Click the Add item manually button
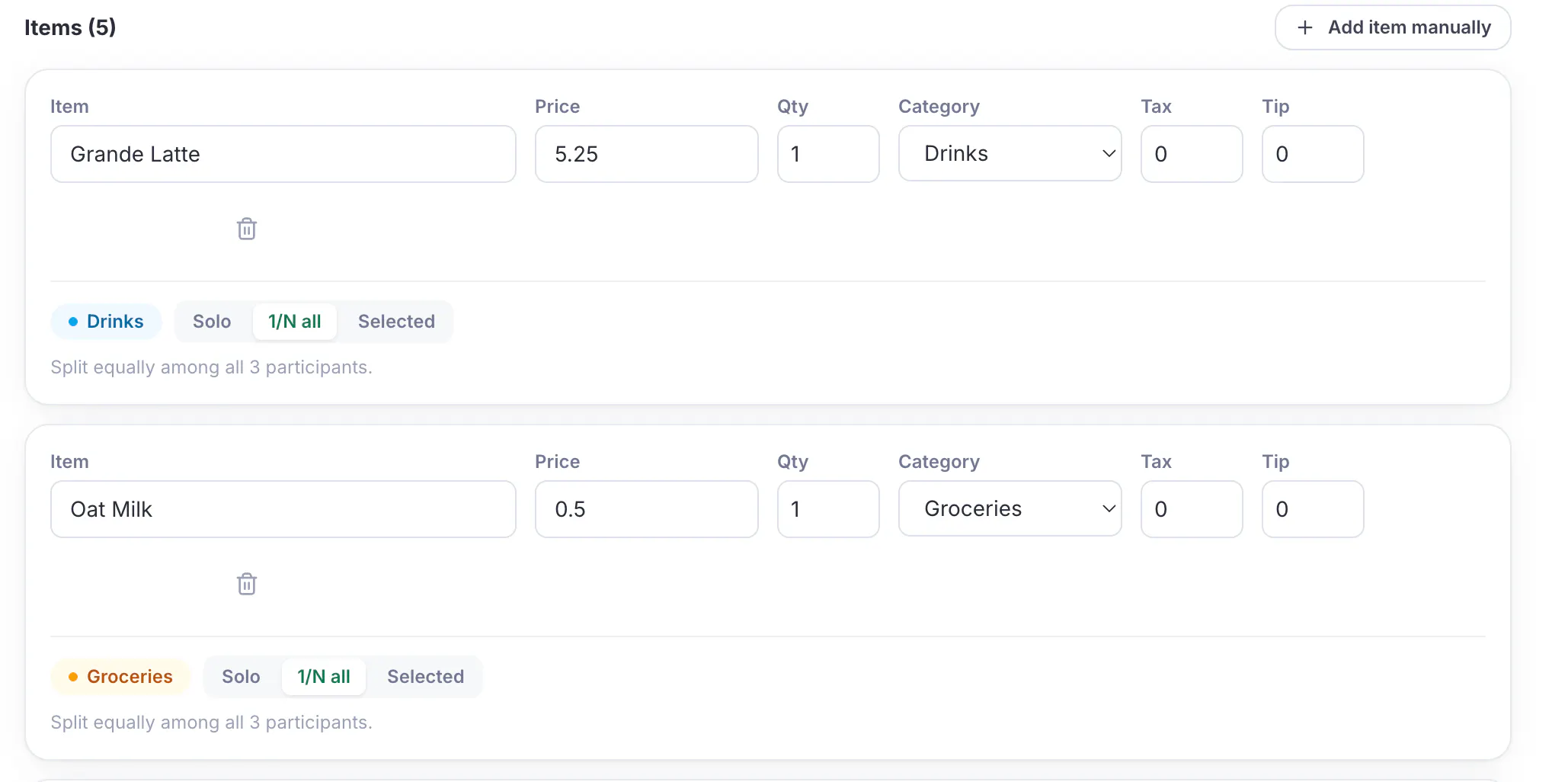 pyautogui.click(x=1393, y=27)
